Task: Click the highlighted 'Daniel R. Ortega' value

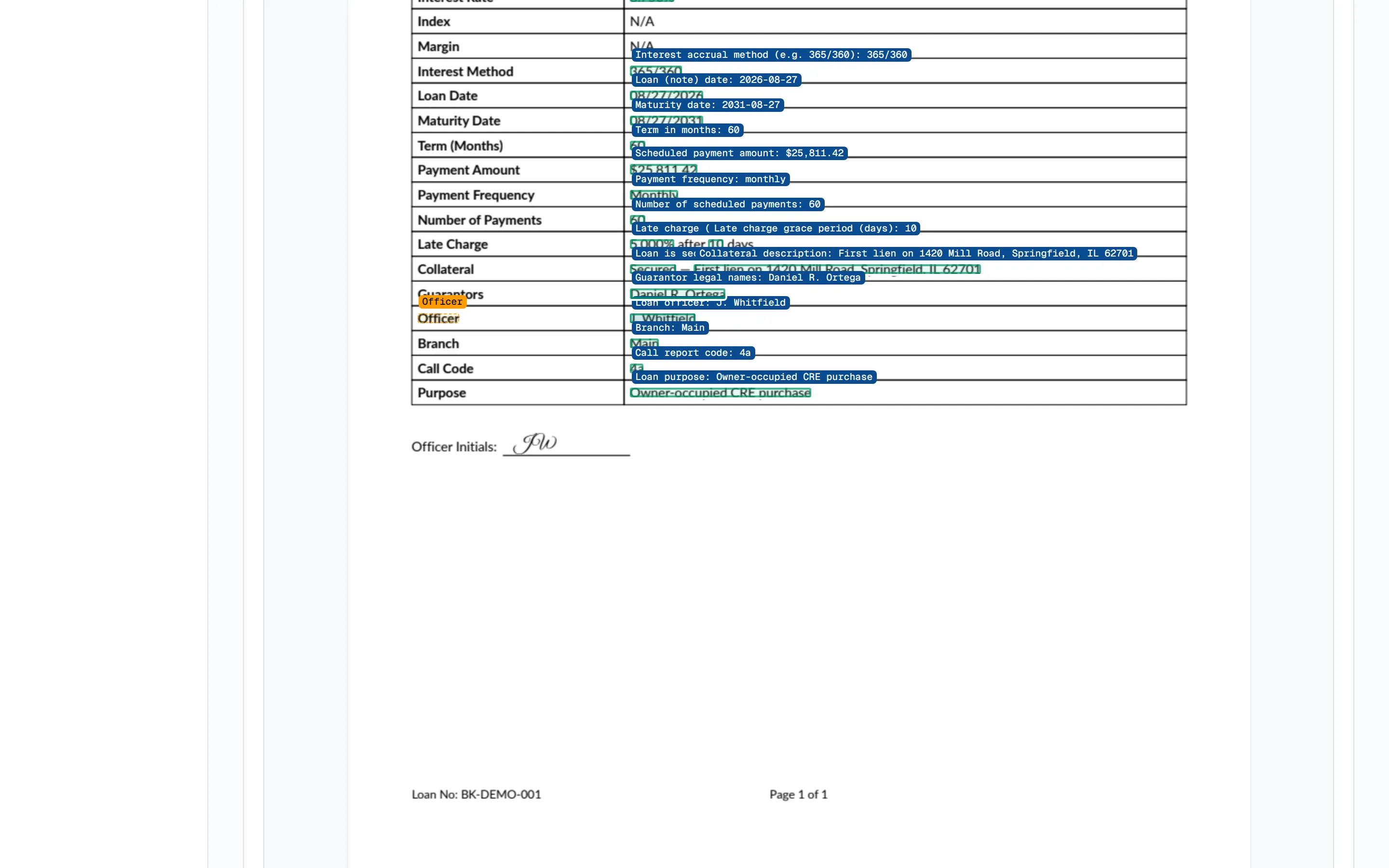Action: coord(677,295)
